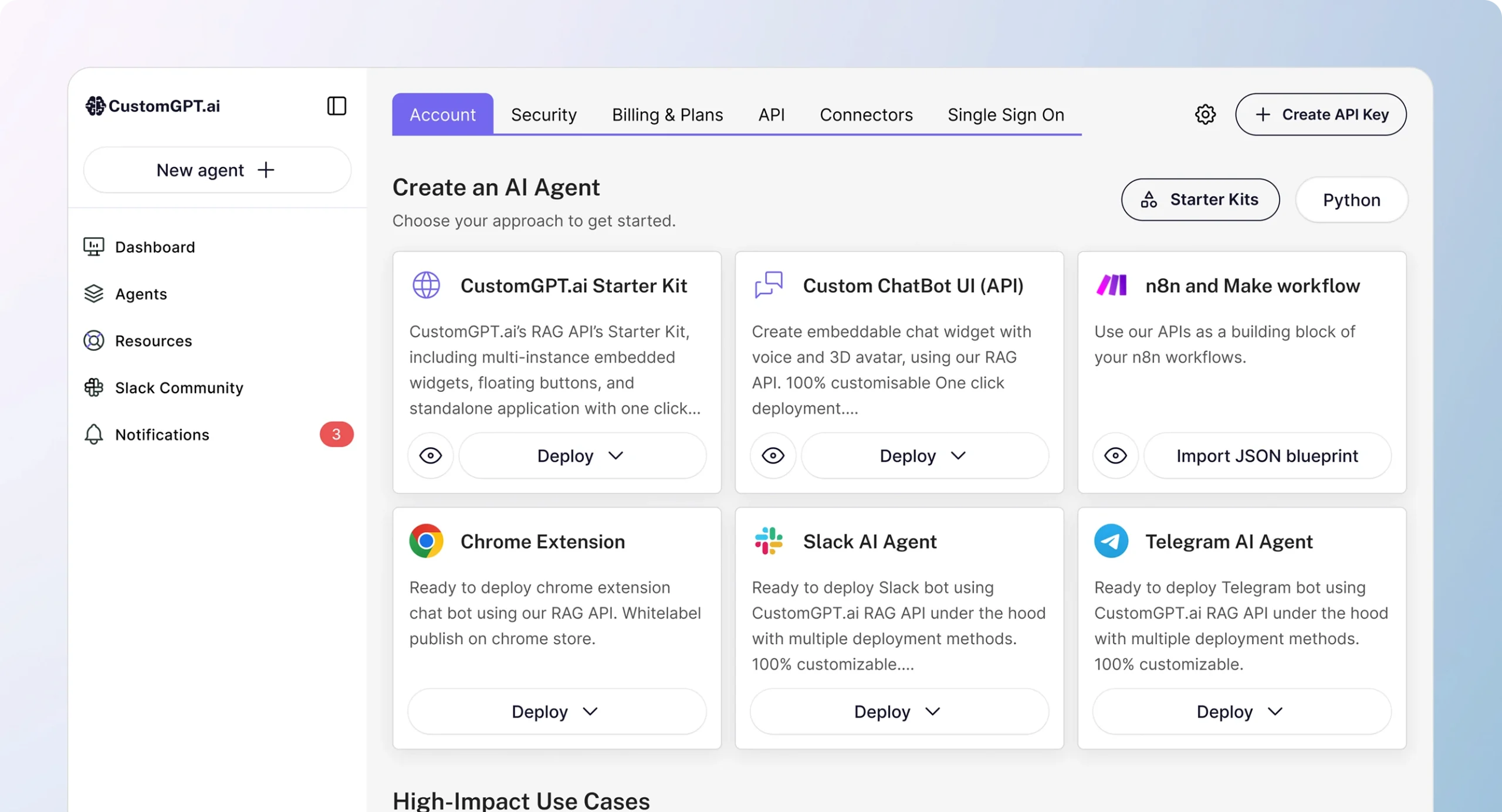The height and width of the screenshot is (812, 1502).
Task: Click the Agents layers icon
Action: coord(94,294)
